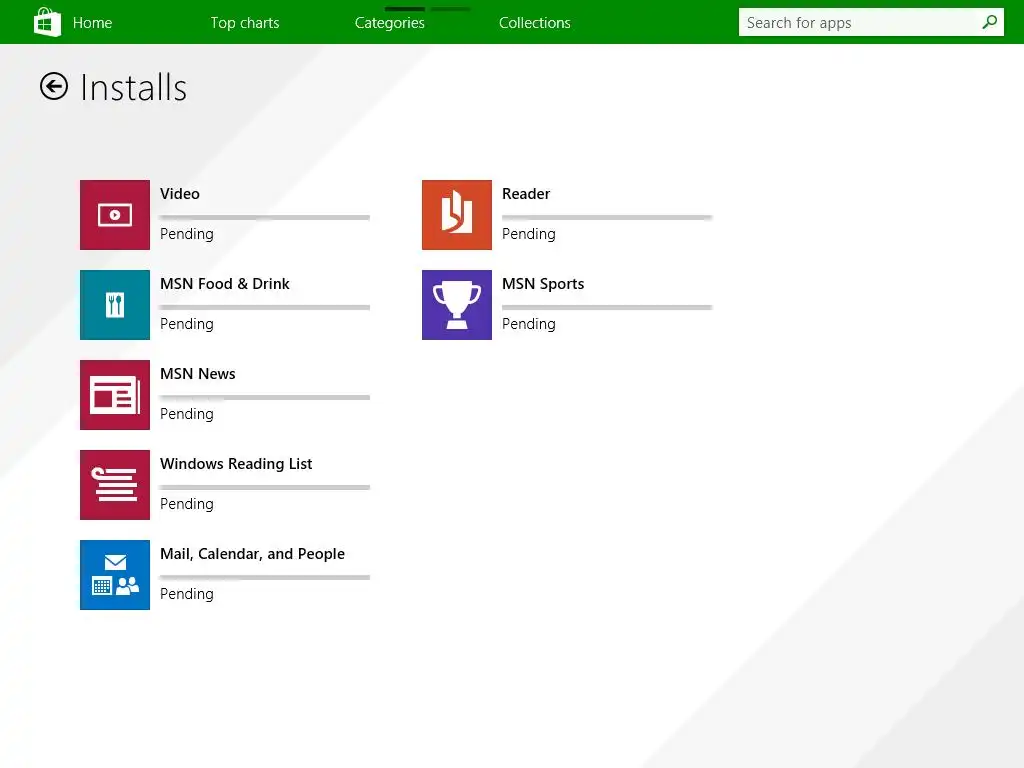
Task: Click the MSN Sports install progress bar
Action: pos(607,308)
